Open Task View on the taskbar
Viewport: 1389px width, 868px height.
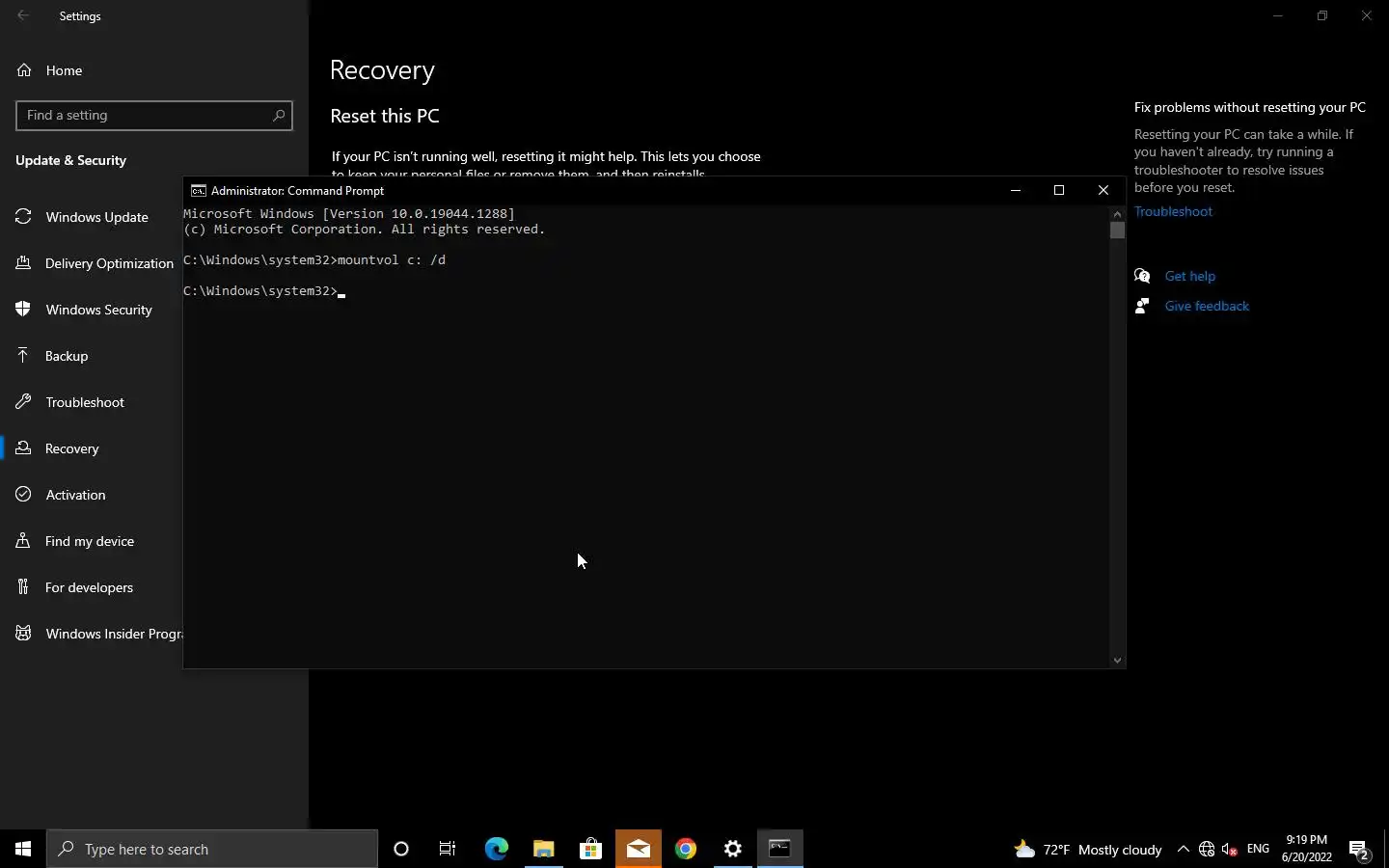pos(448,849)
